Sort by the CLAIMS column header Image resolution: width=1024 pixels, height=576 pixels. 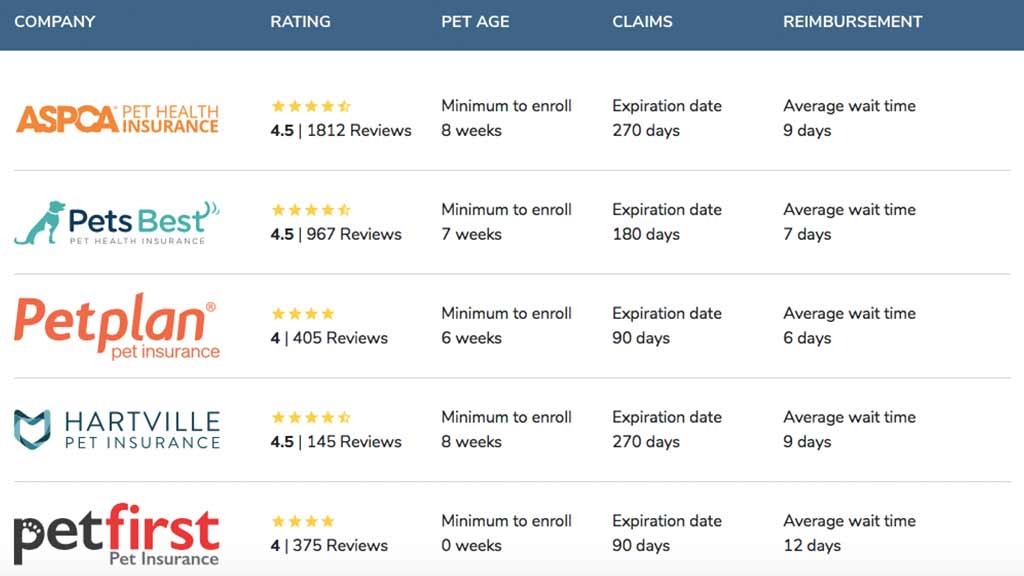coord(642,22)
